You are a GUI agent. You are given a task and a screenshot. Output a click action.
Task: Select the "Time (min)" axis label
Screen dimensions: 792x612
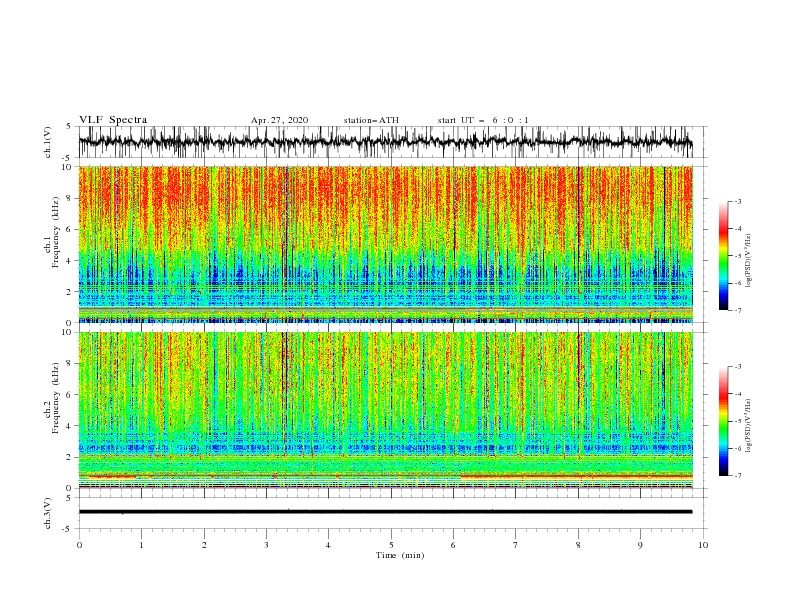tap(400, 555)
